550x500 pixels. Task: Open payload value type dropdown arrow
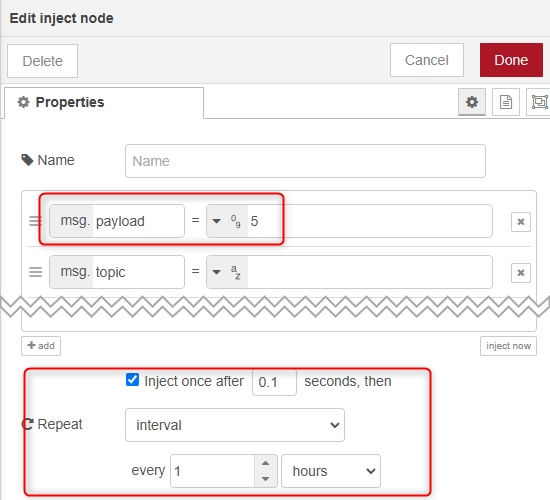point(217,221)
